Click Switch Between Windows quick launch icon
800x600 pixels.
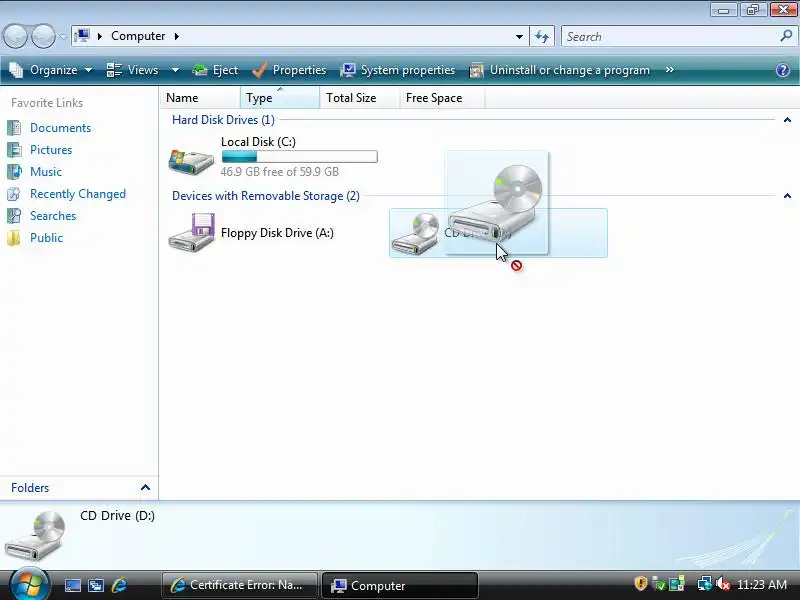[95, 585]
